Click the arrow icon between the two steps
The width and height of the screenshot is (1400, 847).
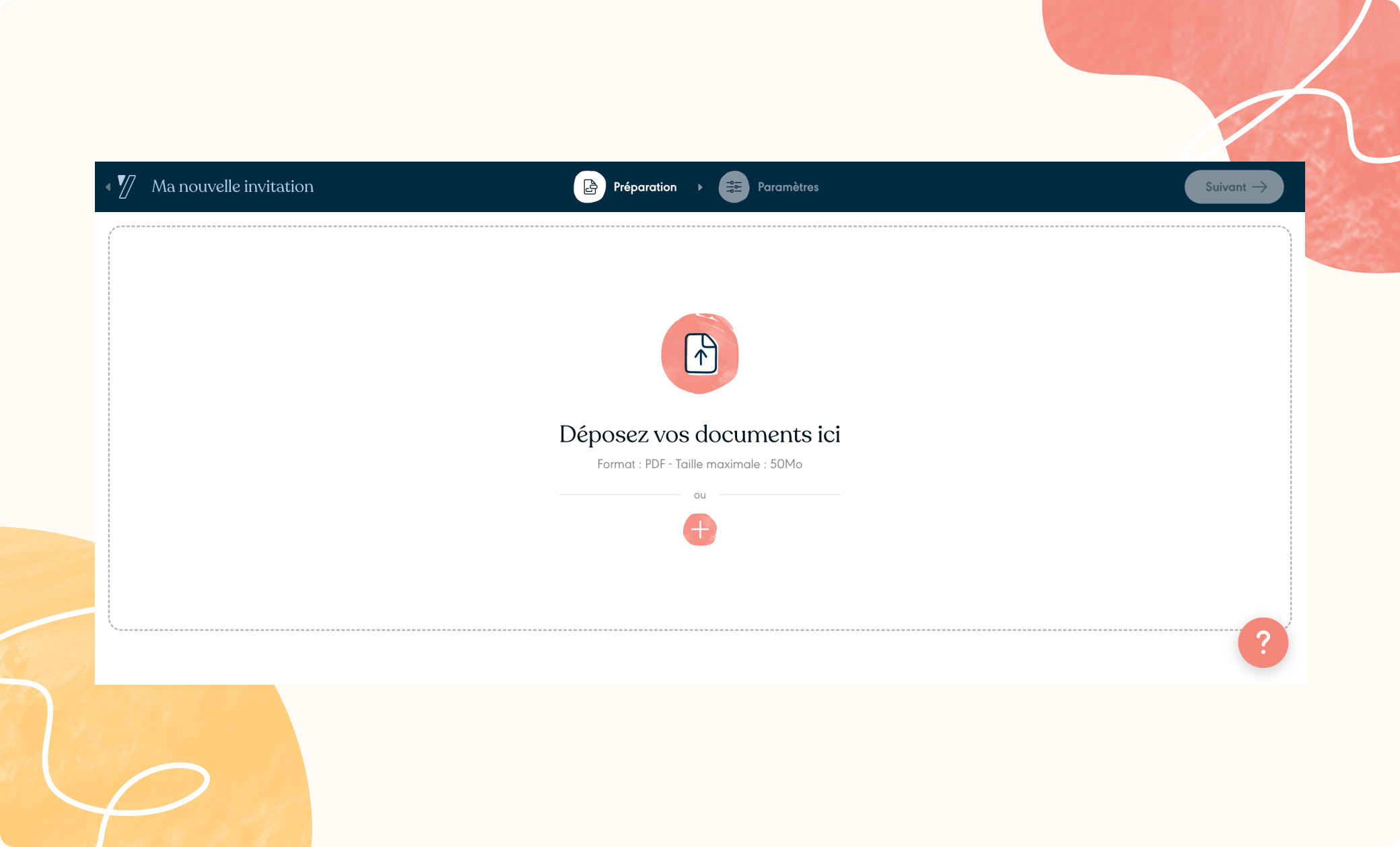[x=700, y=187]
